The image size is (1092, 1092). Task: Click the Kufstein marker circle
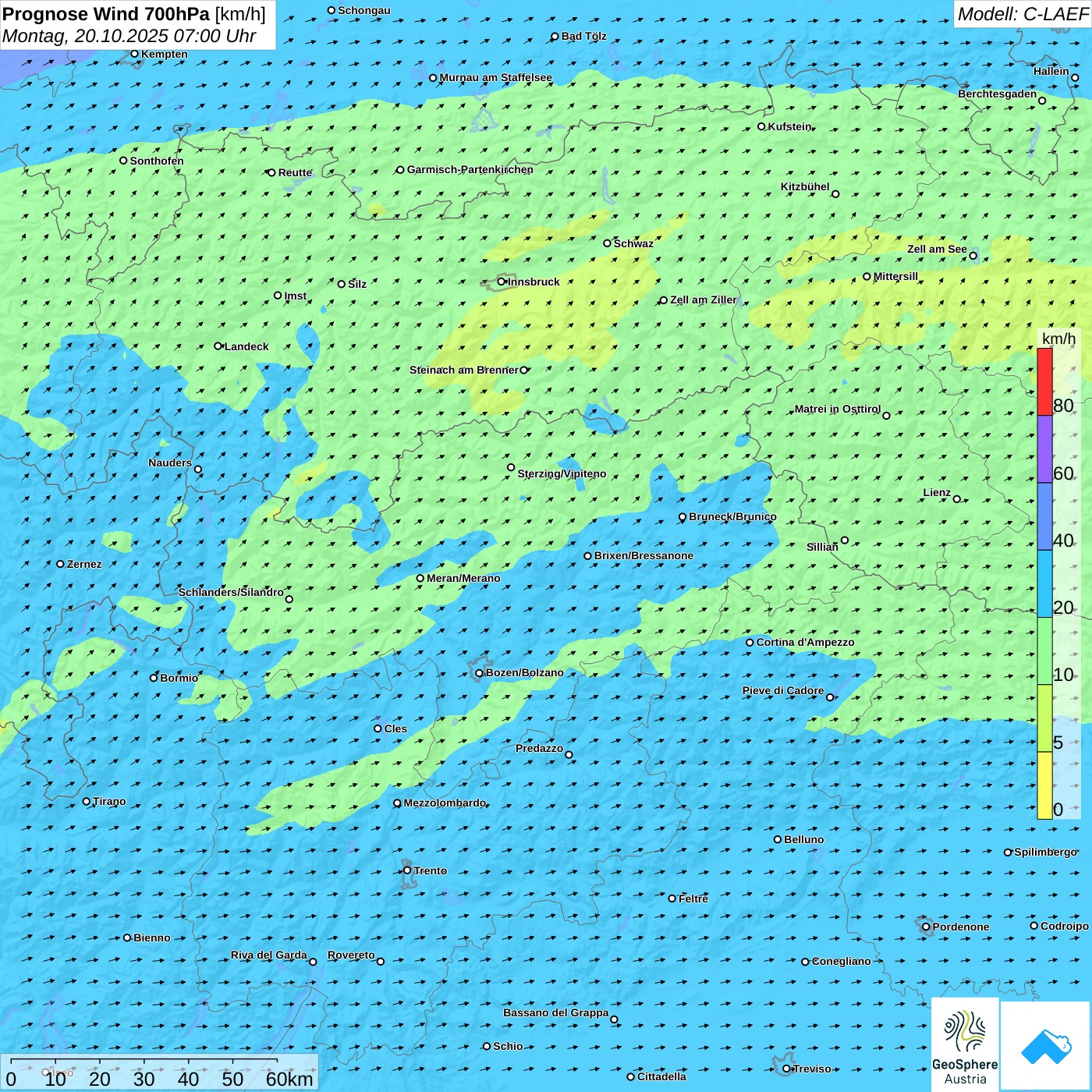point(761,126)
